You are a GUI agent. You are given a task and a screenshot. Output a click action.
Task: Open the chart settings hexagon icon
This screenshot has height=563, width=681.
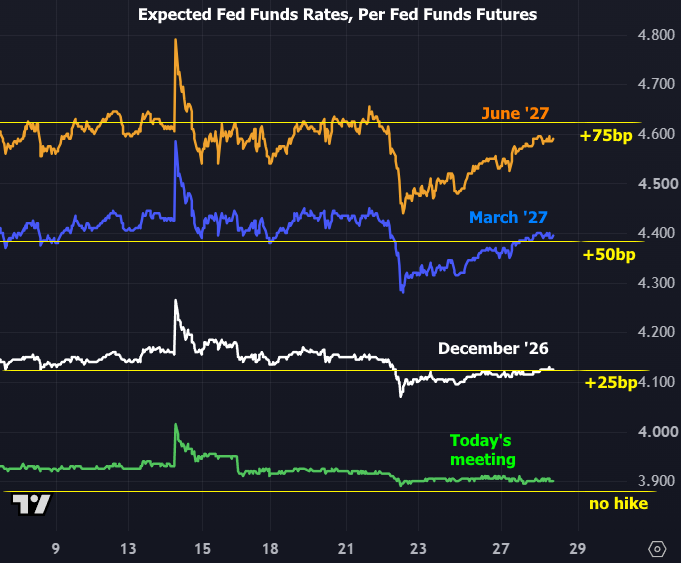tap(657, 549)
